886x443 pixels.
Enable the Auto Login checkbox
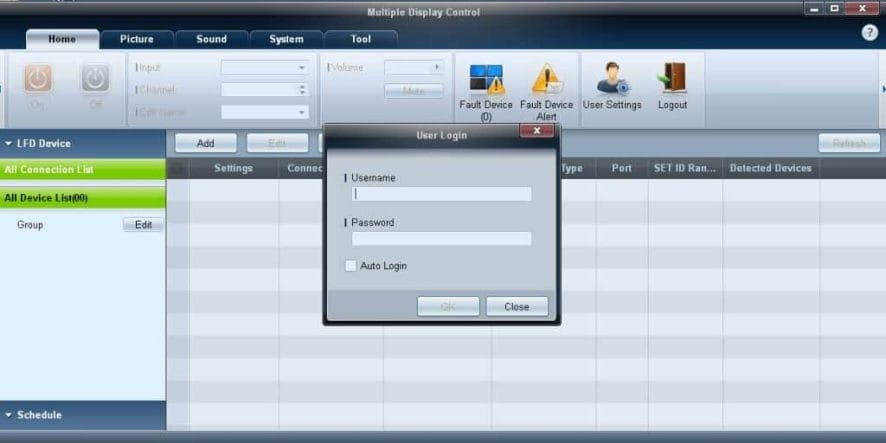(x=351, y=266)
